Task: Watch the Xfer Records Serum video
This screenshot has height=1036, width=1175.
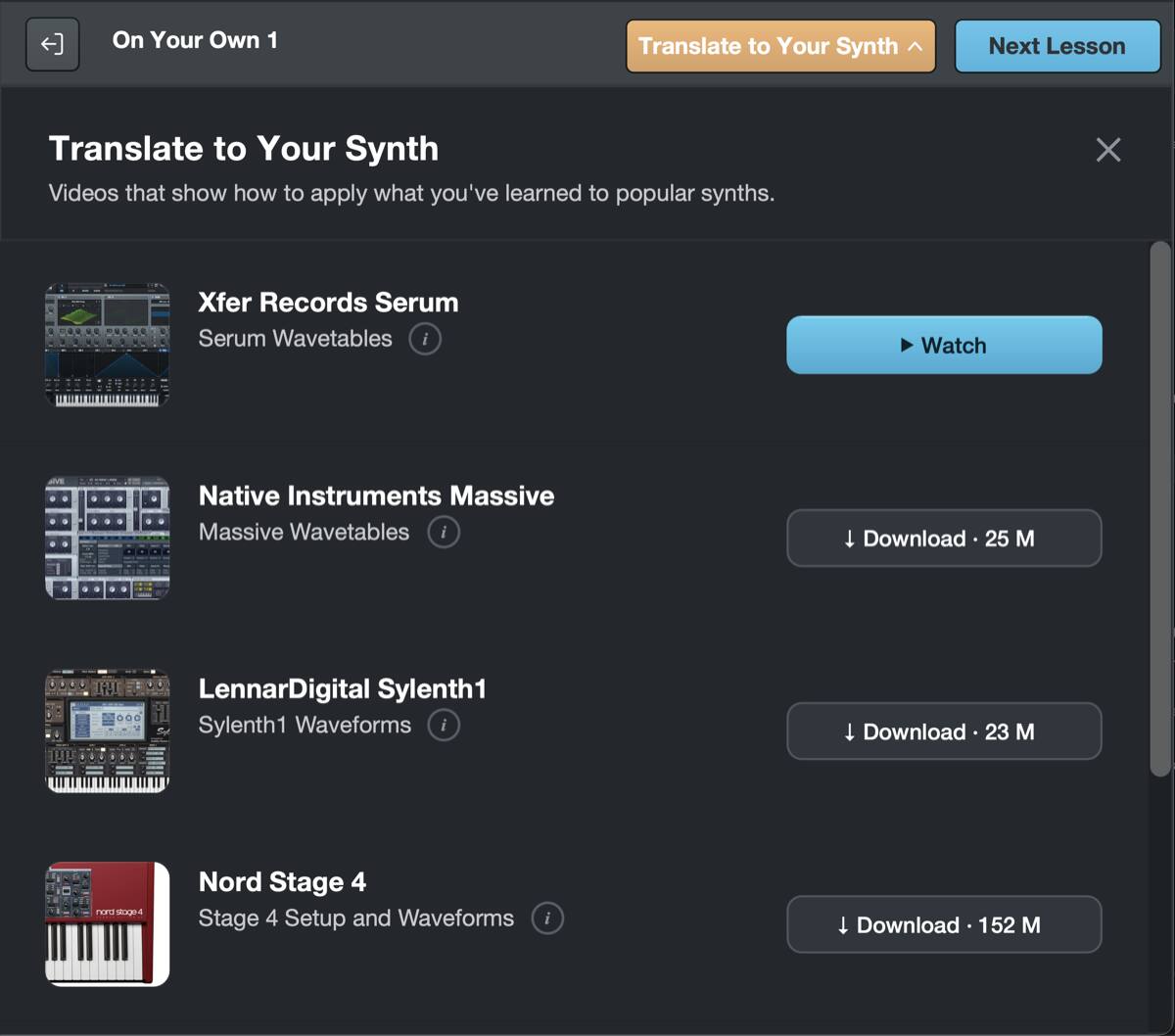Action: 944,345
